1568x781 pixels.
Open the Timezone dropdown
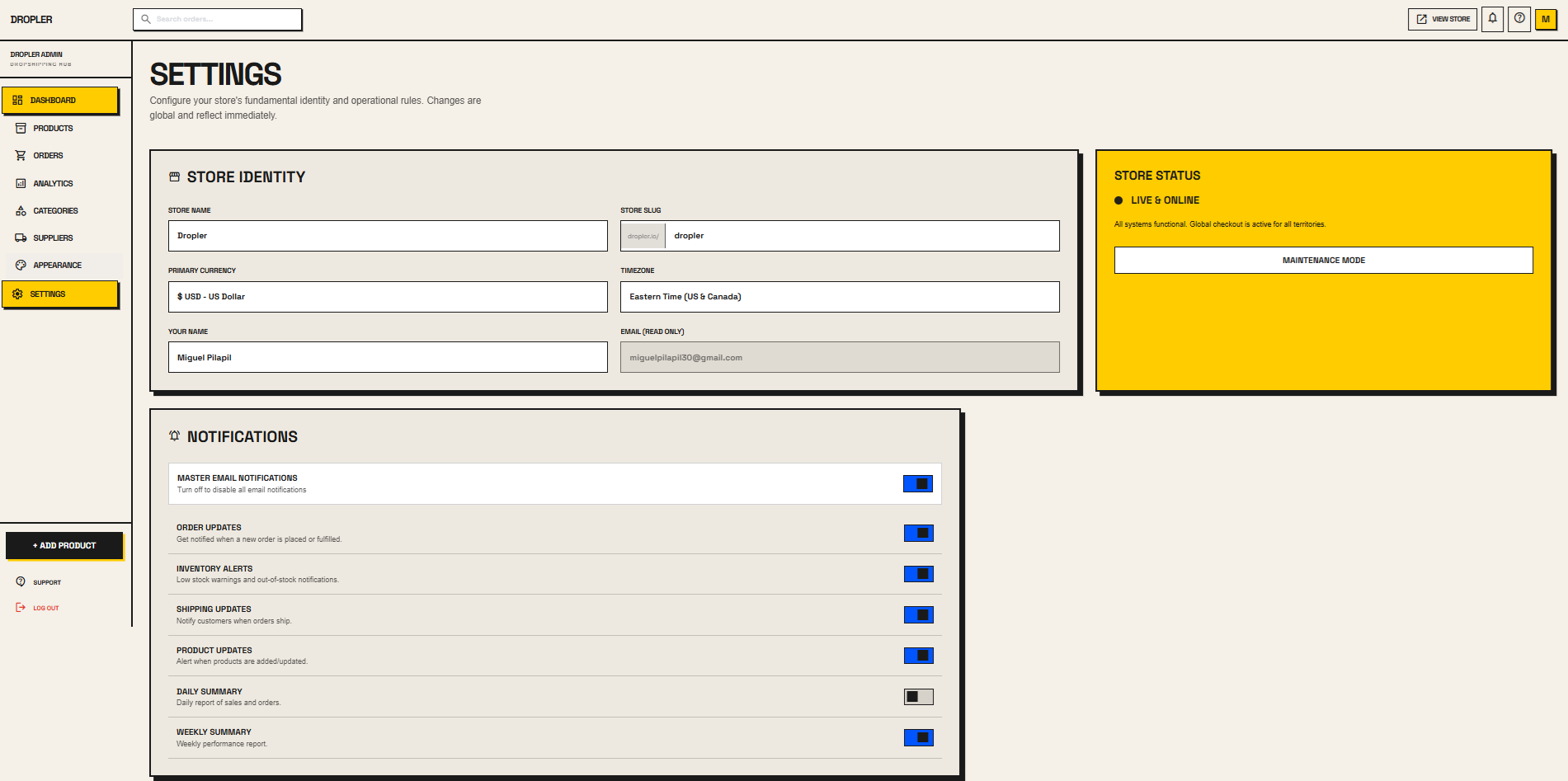click(x=839, y=297)
